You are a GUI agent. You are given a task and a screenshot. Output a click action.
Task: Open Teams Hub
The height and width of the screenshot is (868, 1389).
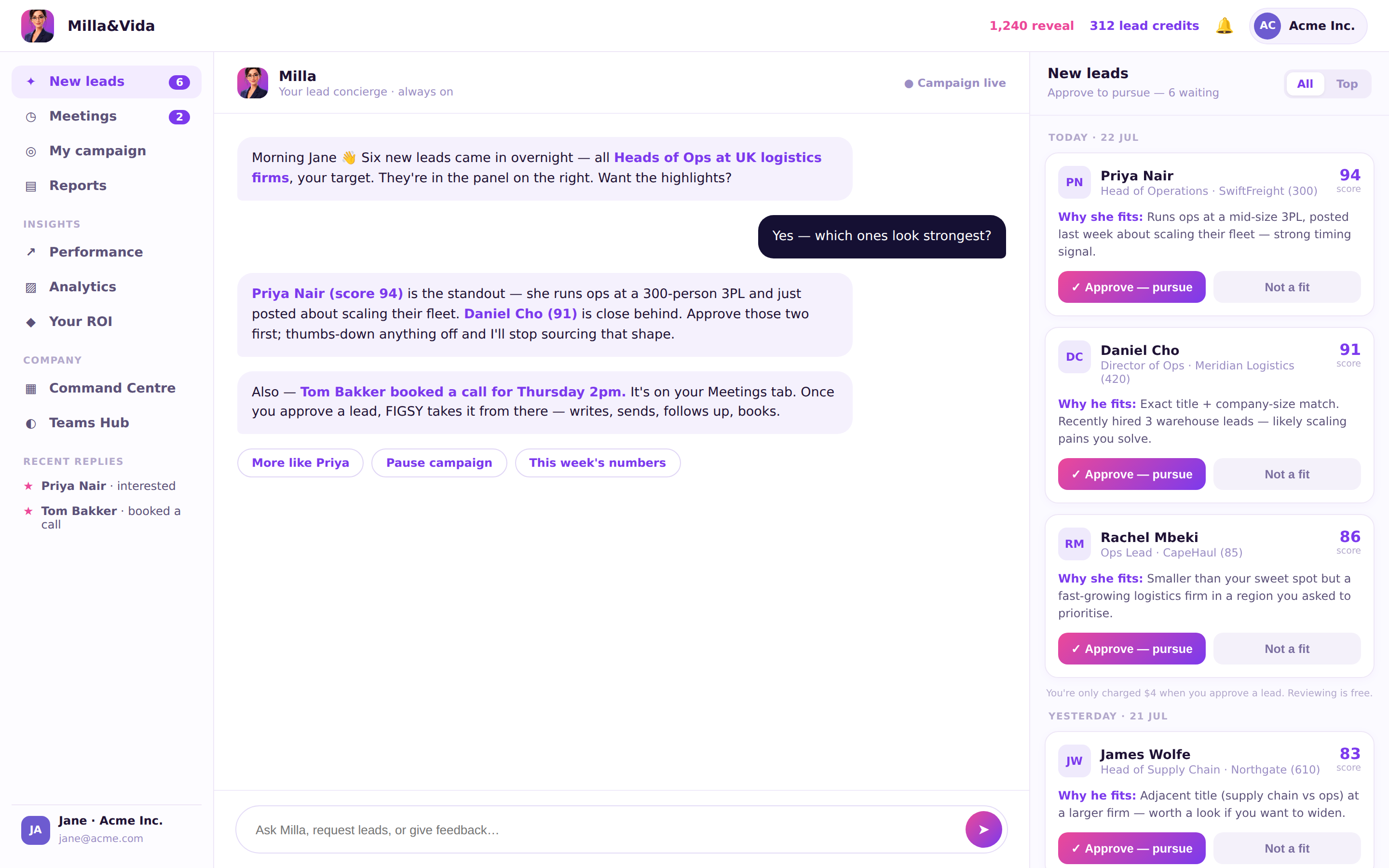[x=106, y=423]
